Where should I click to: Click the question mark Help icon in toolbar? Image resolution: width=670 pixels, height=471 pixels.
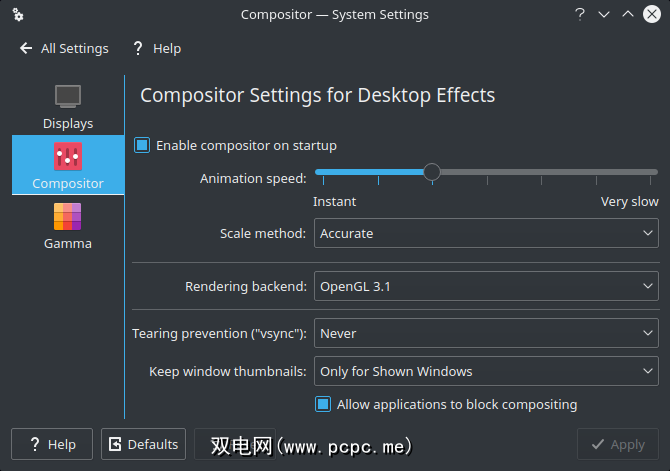[x=137, y=48]
